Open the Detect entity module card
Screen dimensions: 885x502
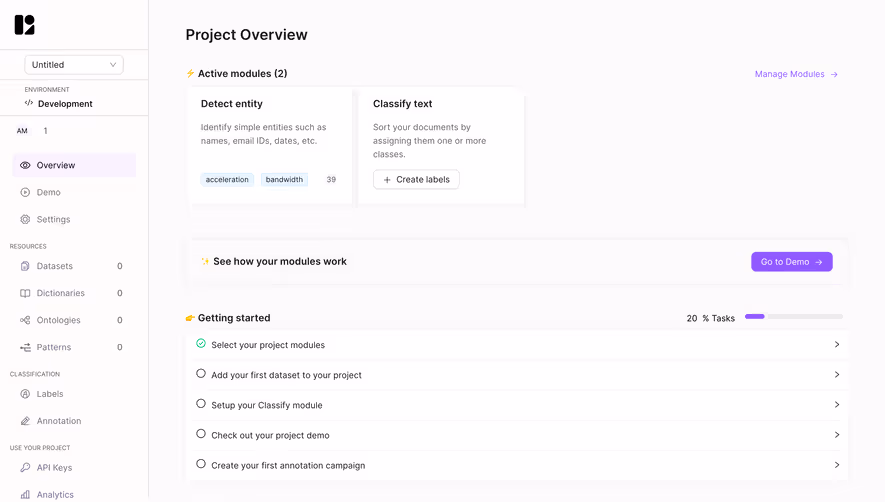(x=270, y=146)
